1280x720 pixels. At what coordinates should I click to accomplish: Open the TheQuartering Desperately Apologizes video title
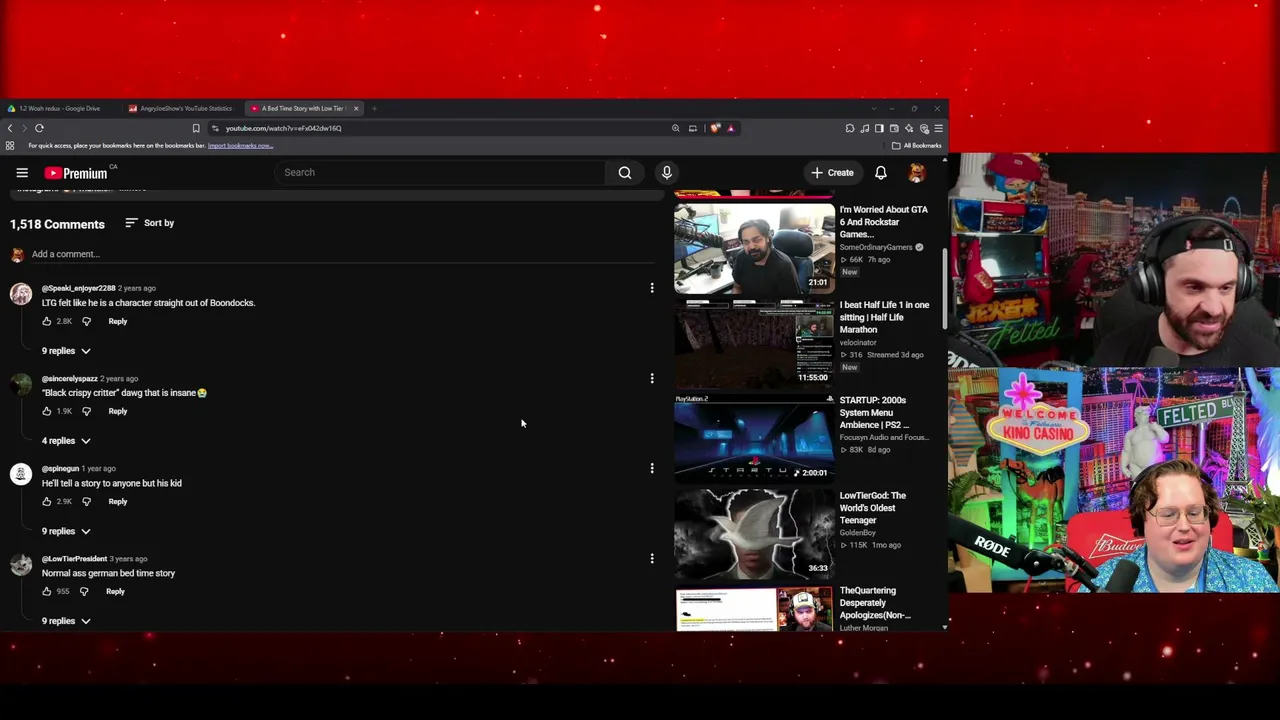coord(875,603)
